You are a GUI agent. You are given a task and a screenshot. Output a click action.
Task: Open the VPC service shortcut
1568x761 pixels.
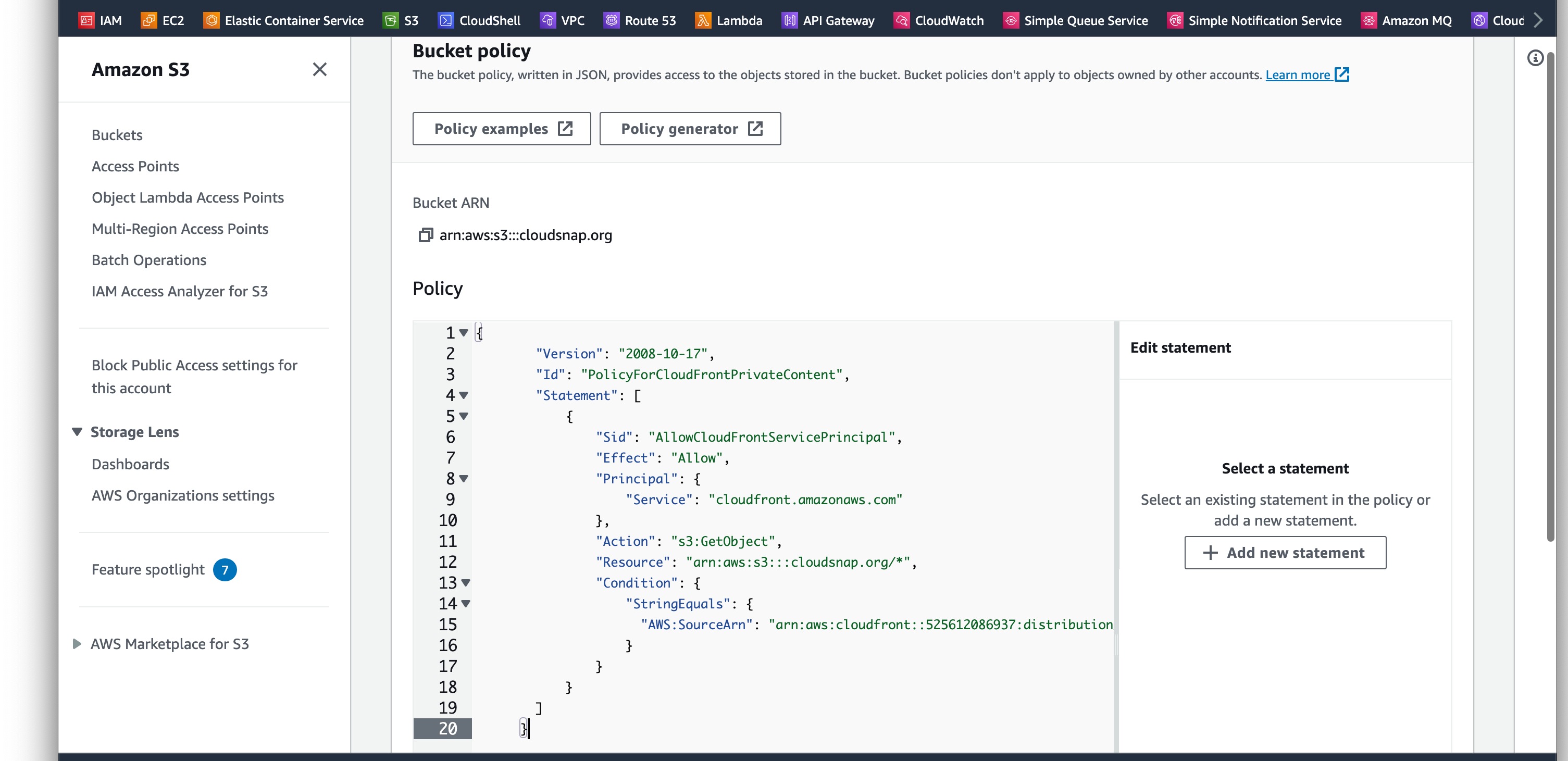563,21
